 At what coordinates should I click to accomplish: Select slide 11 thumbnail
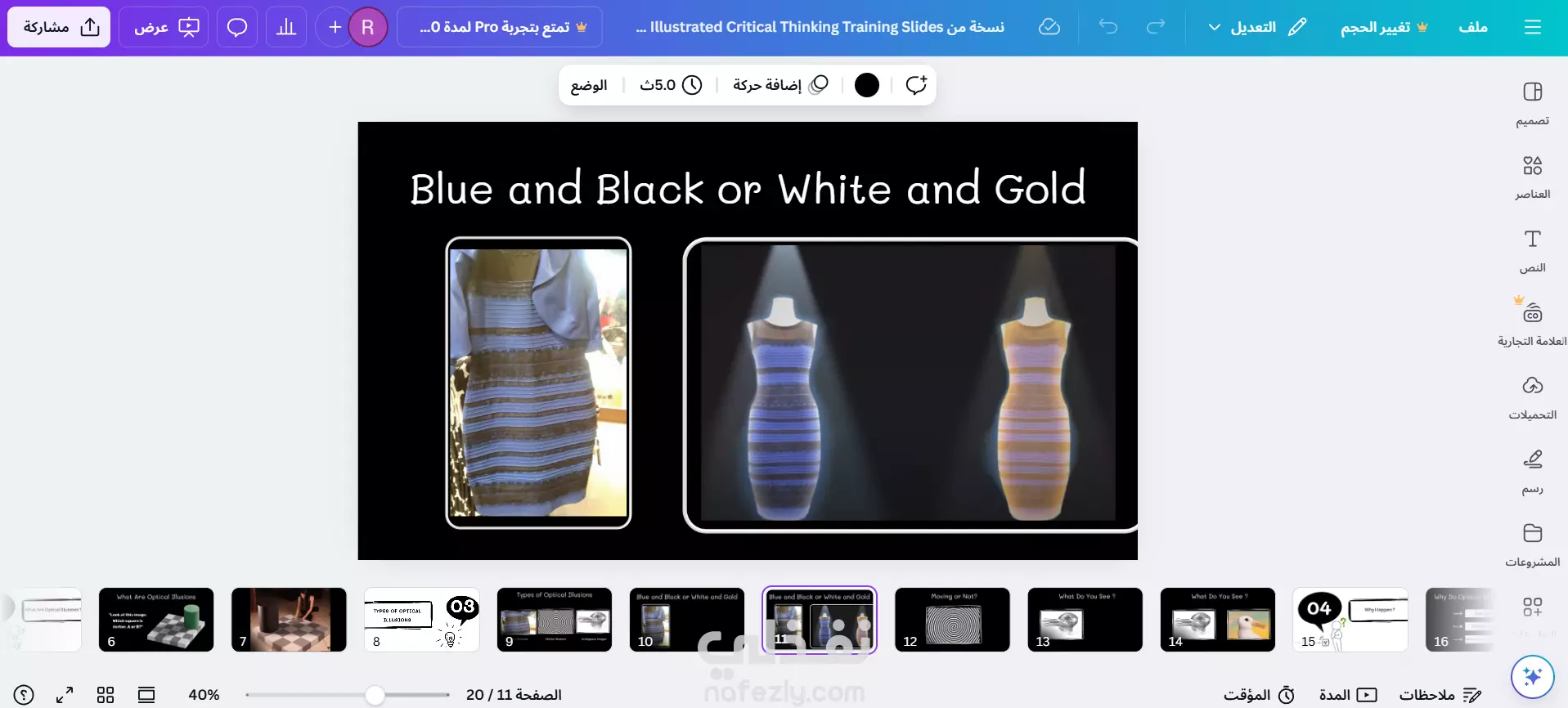820,620
